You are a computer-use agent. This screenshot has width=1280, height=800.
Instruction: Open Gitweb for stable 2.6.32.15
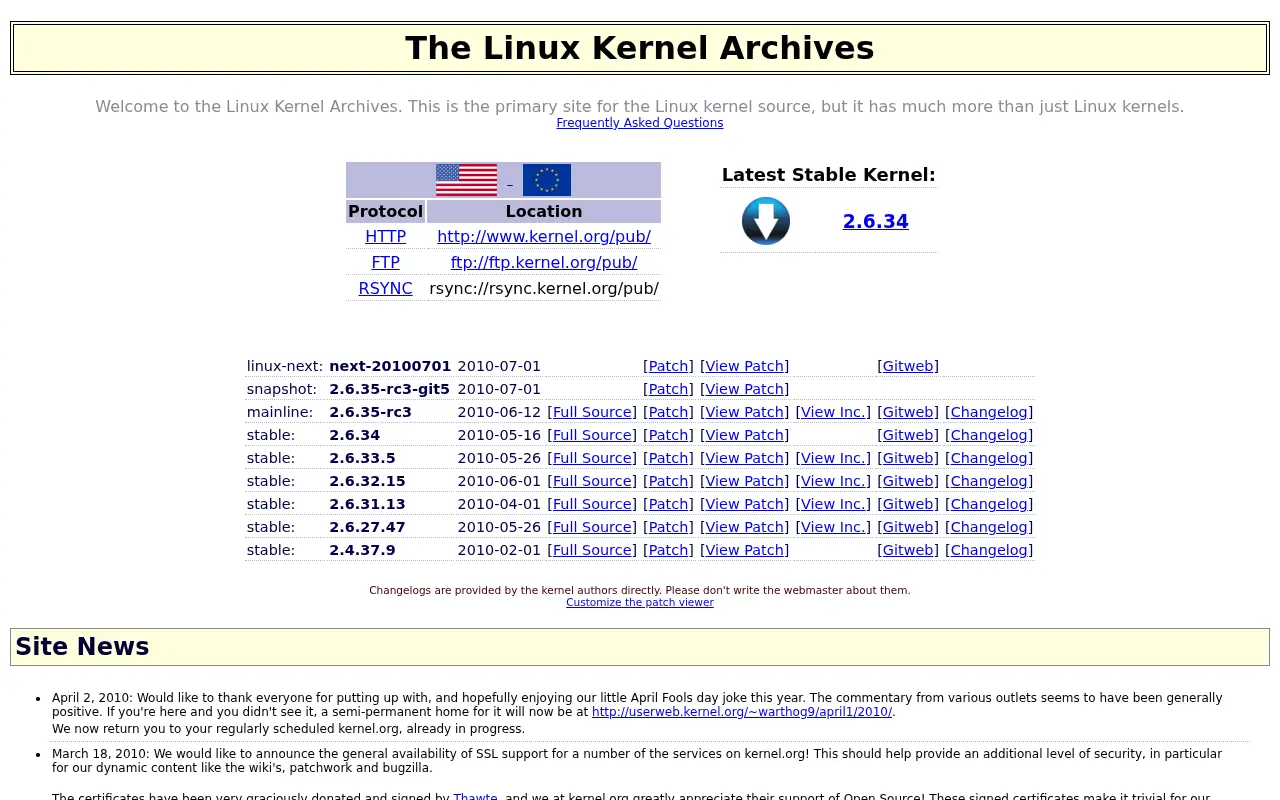(x=908, y=481)
